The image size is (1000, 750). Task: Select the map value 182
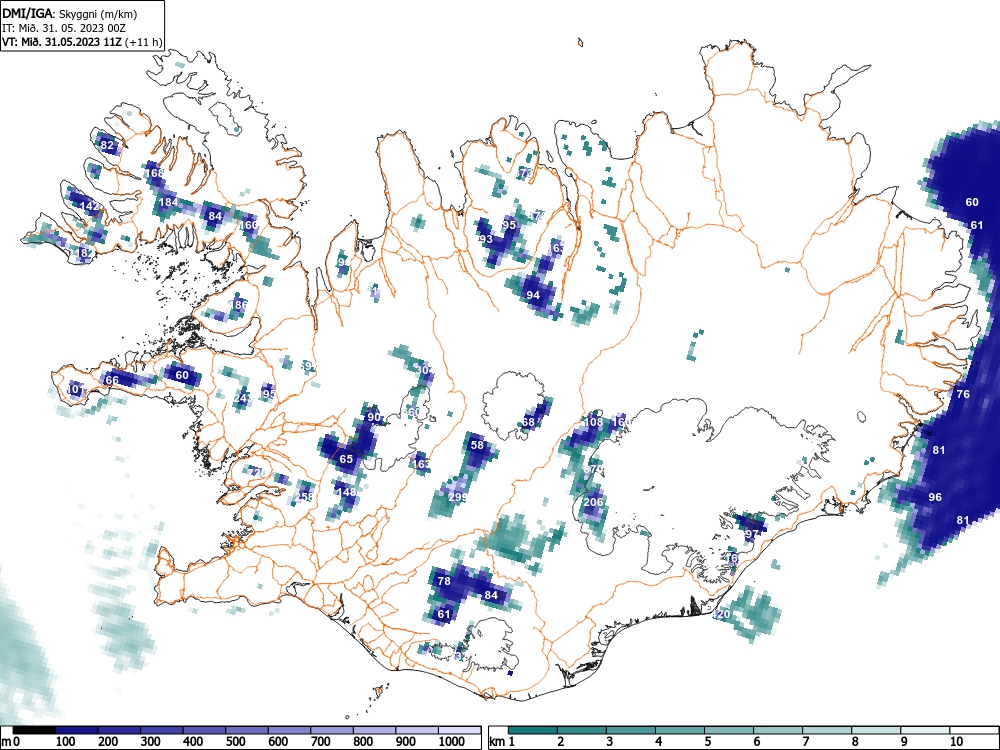pos(84,253)
